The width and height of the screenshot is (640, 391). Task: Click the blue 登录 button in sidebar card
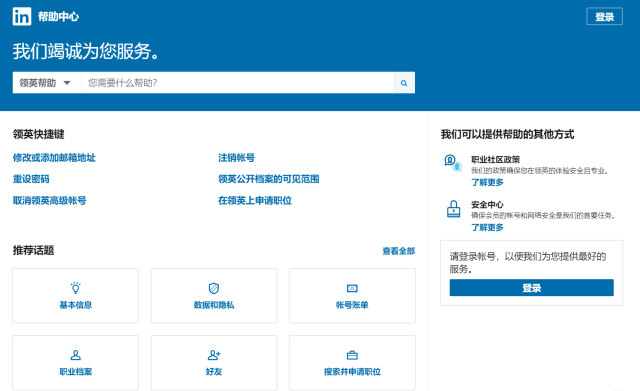(531, 288)
